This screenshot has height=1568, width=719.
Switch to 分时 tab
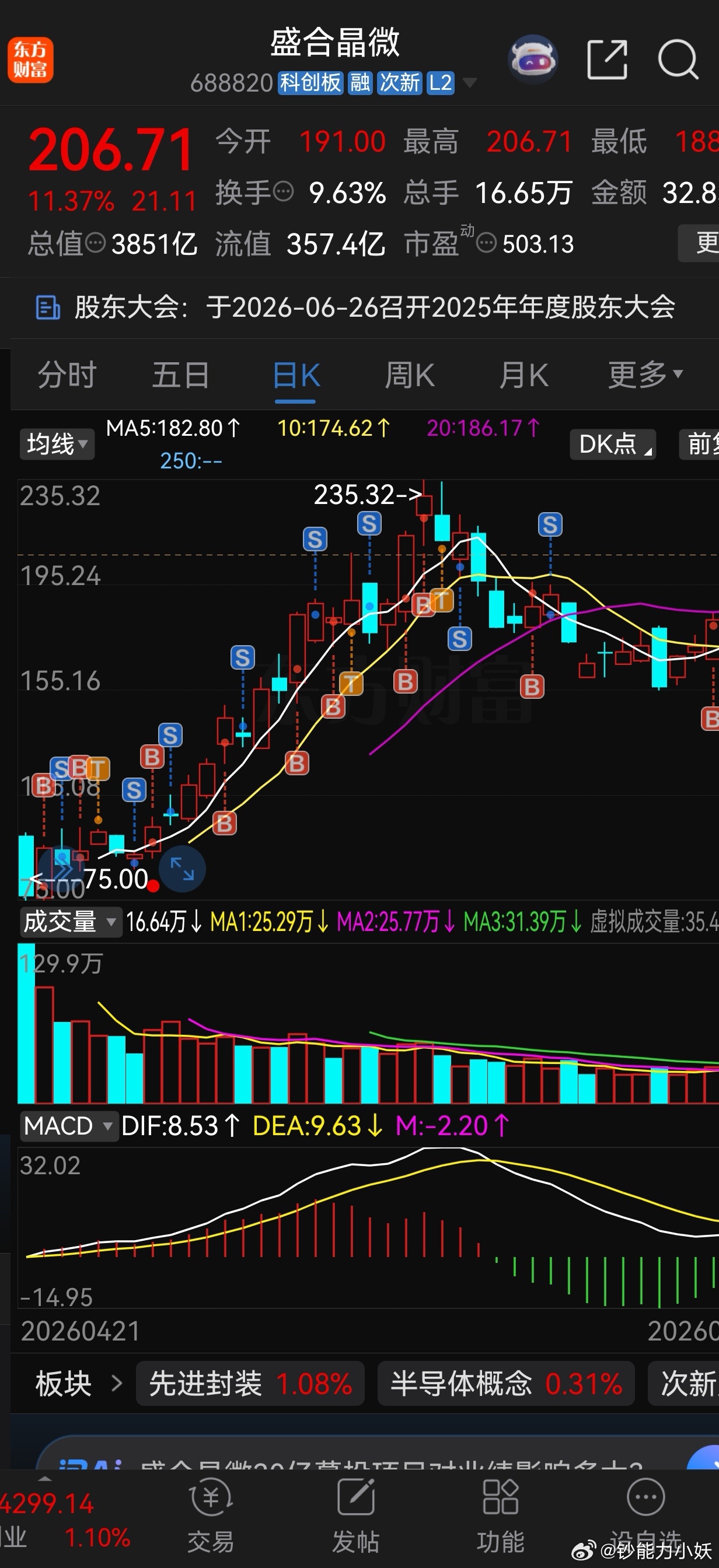click(67, 375)
